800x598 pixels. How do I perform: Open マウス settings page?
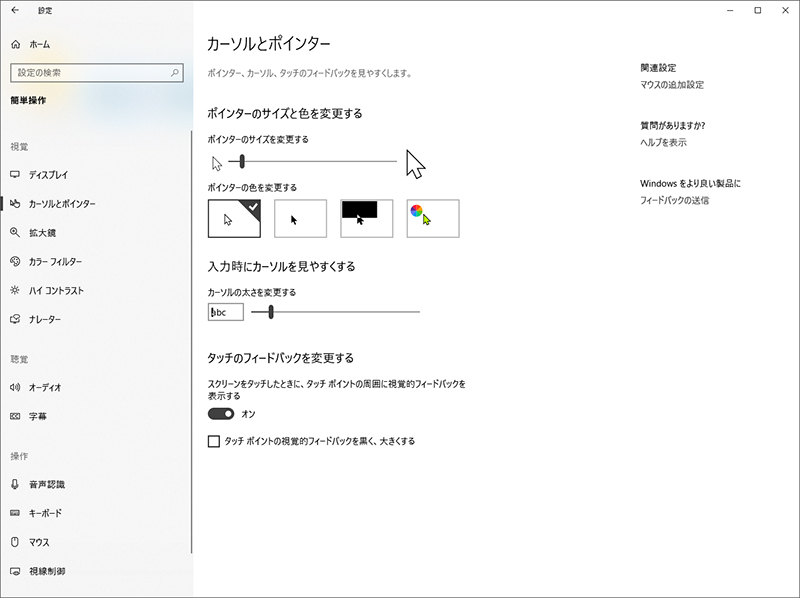[39, 542]
